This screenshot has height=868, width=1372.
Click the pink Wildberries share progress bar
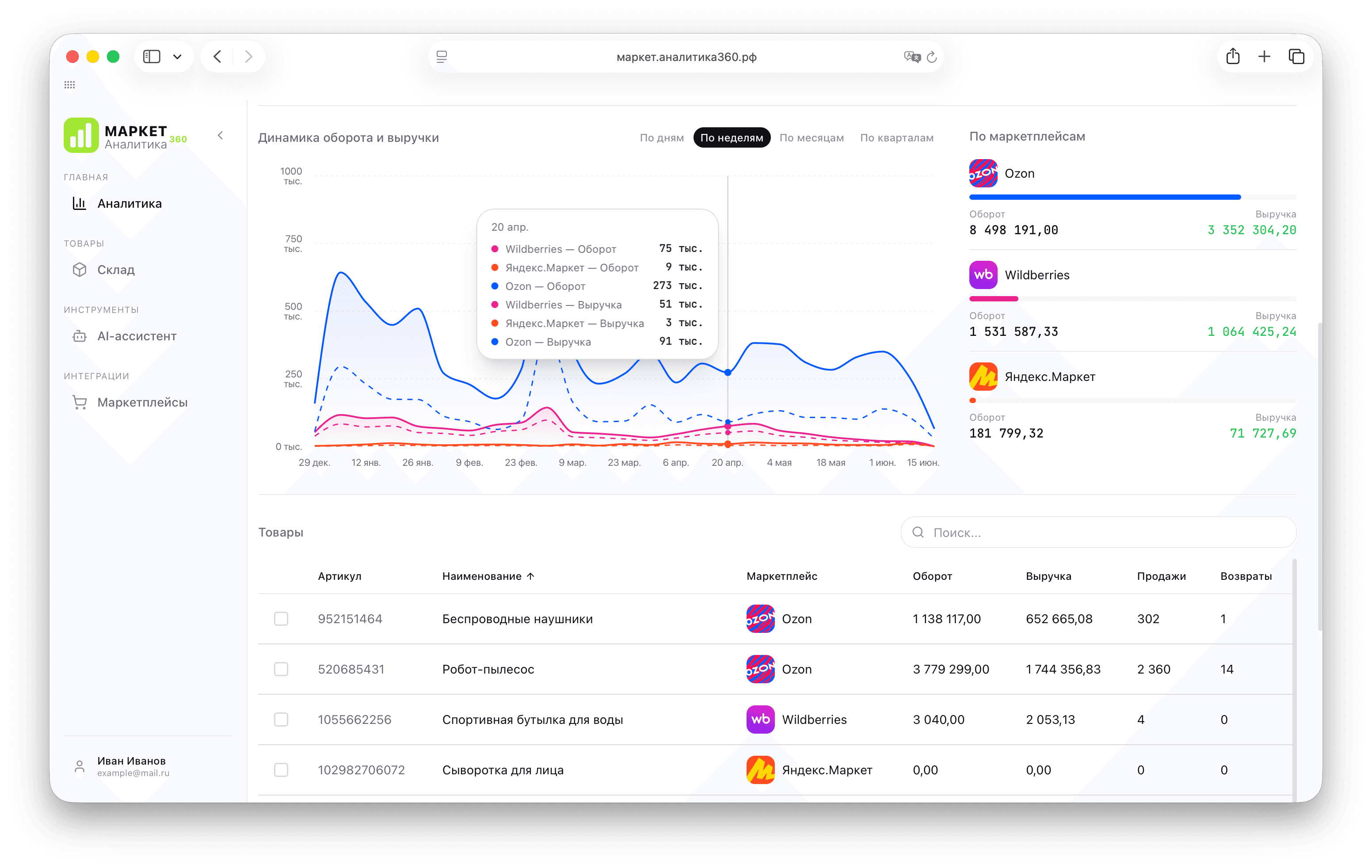click(994, 298)
